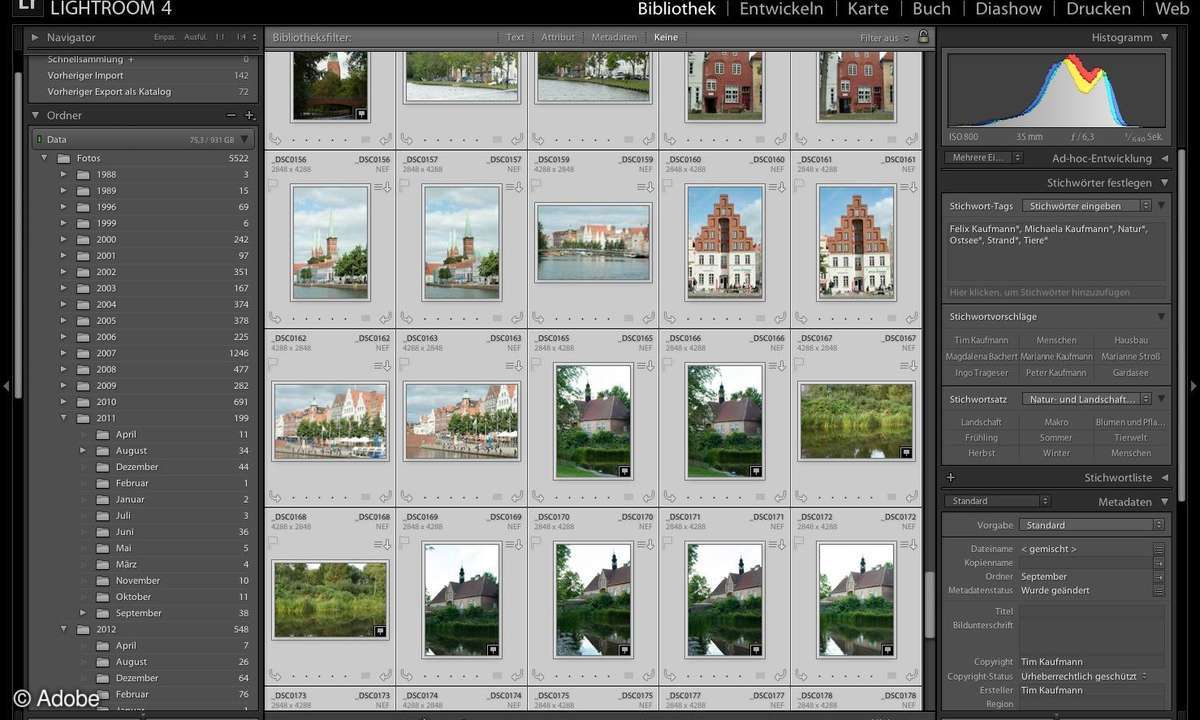Hide the left panel with the edge arrow

pyautogui.click(x=6, y=385)
